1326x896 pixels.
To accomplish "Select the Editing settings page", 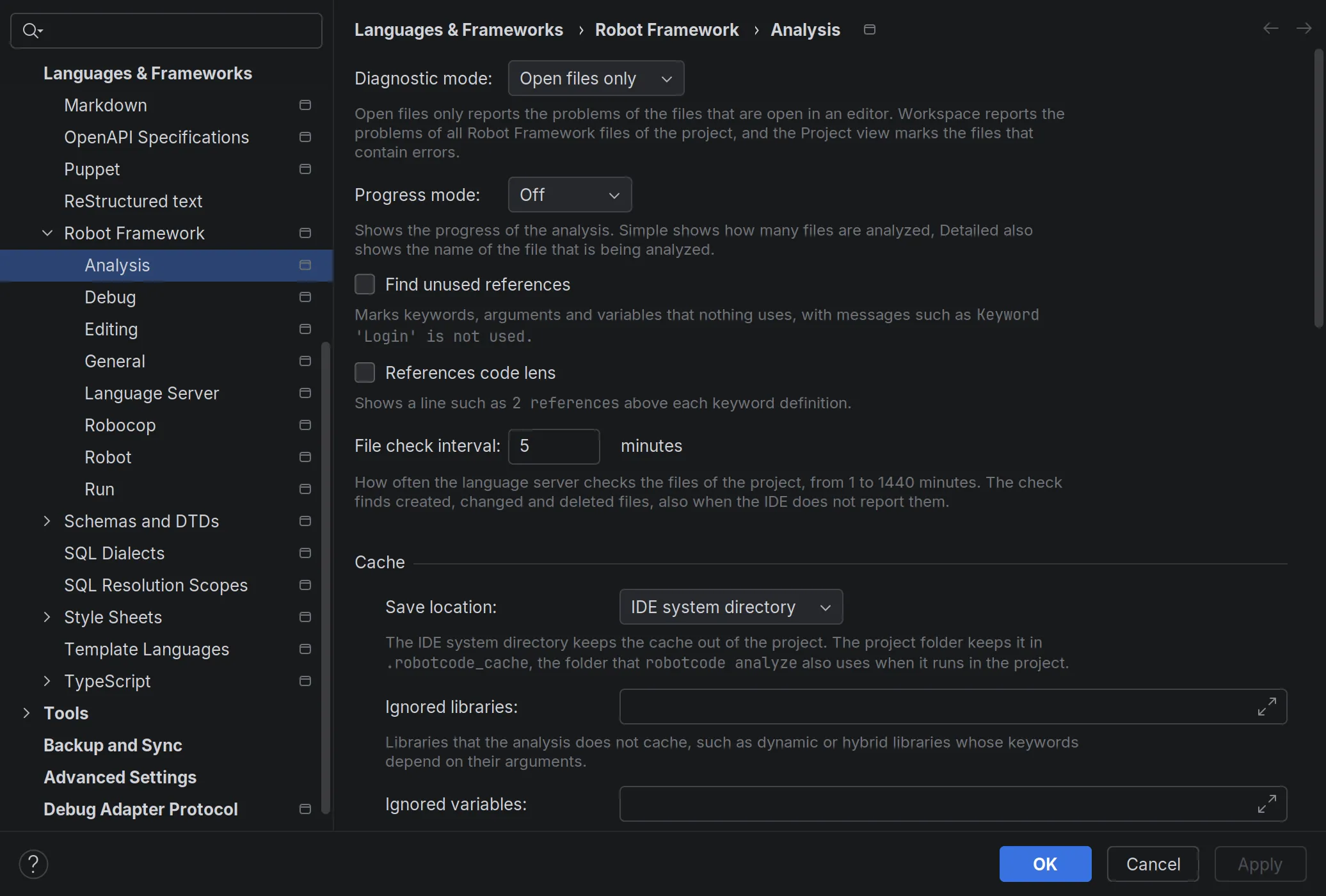I will tap(166, 329).
